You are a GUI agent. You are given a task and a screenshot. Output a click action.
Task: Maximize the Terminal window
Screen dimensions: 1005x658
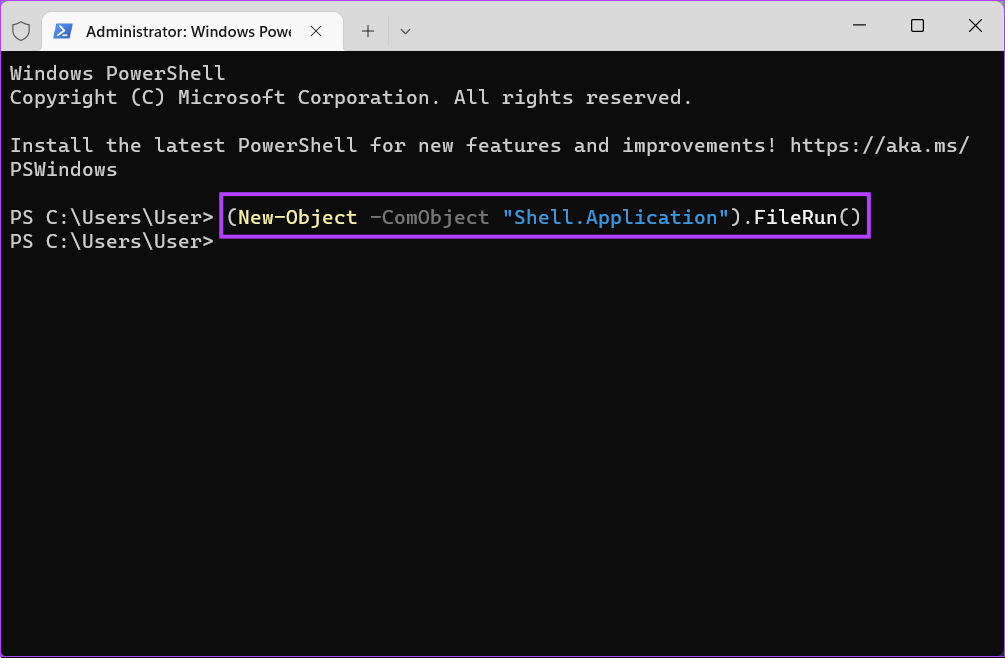917,26
